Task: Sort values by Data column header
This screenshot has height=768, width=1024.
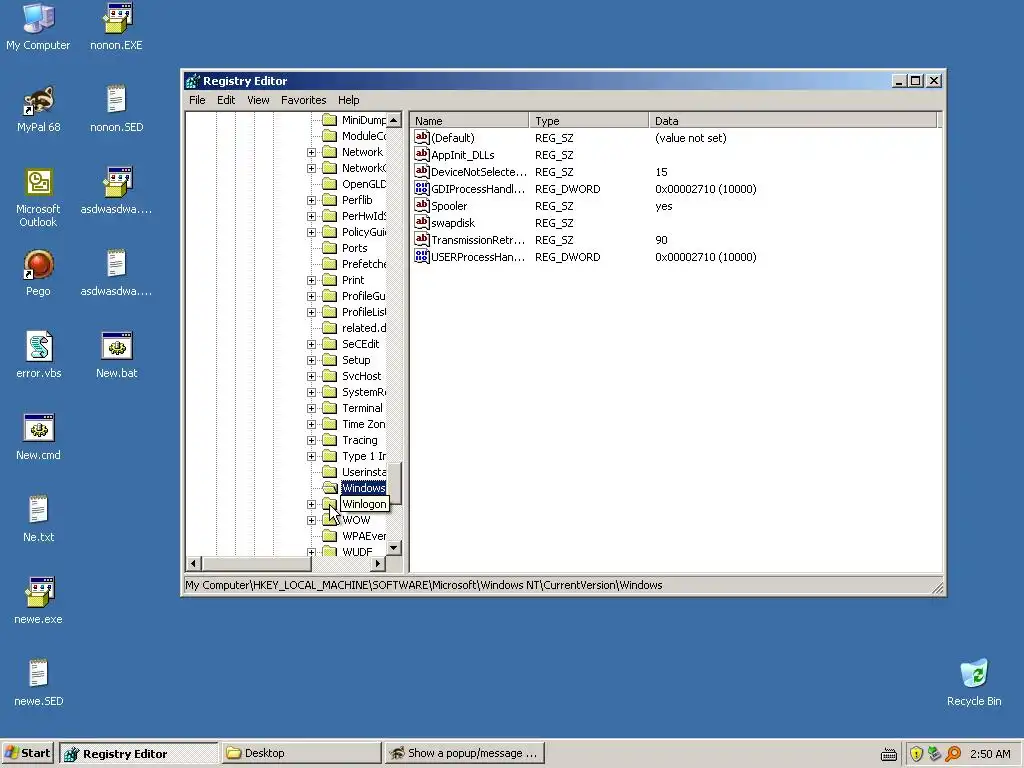Action: tap(793, 121)
